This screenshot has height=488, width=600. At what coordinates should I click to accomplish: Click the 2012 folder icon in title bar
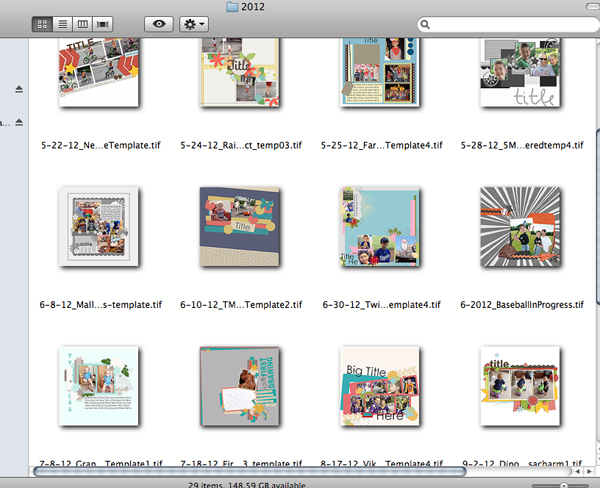(232, 7)
